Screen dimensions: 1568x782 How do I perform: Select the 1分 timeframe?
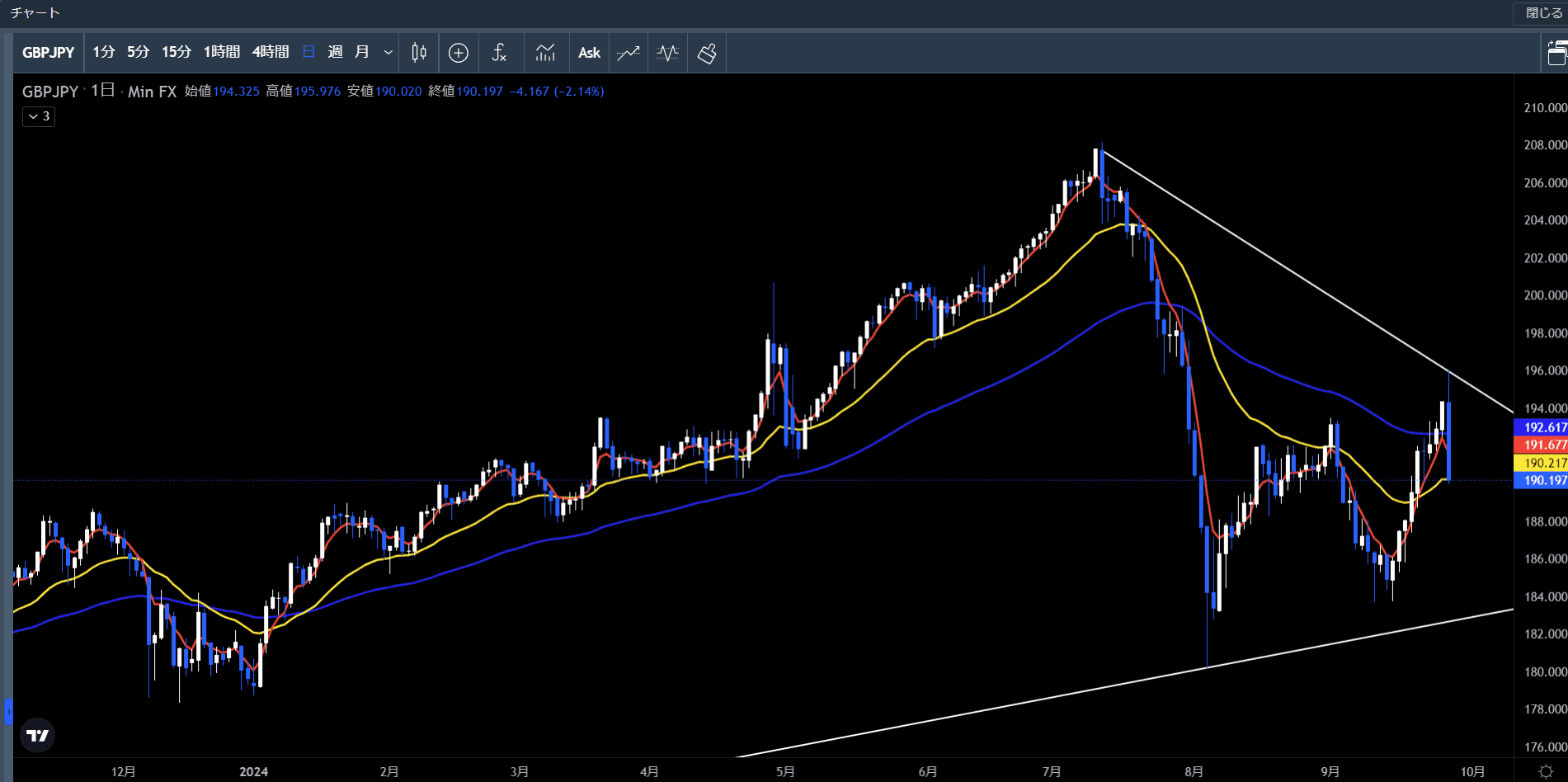pos(104,53)
